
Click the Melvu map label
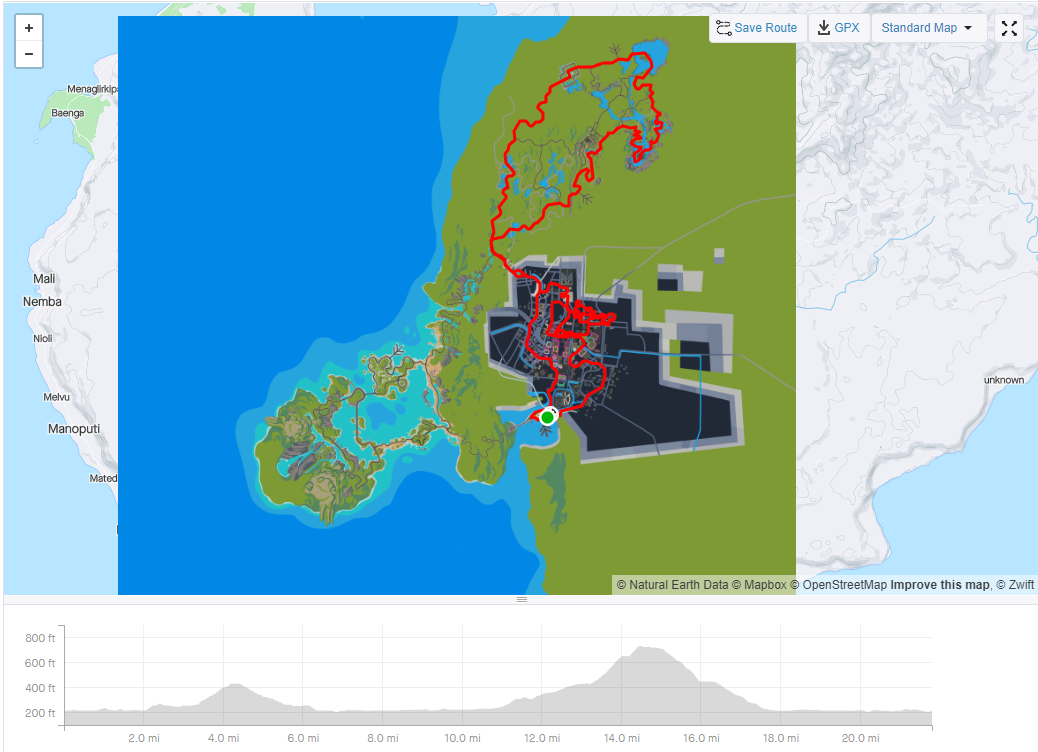click(x=56, y=397)
